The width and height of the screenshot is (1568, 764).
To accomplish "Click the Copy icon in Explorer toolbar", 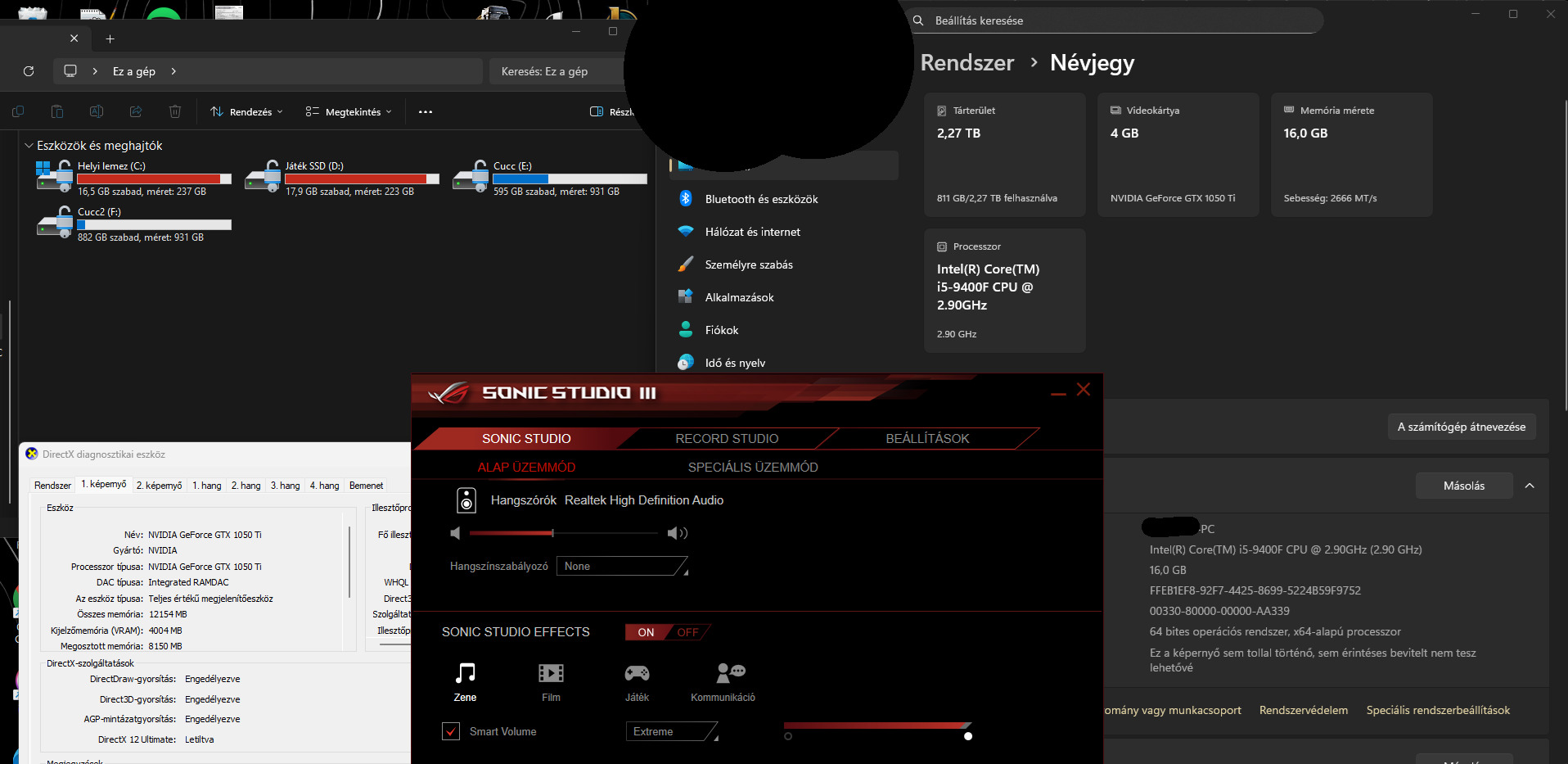I will pyautogui.click(x=18, y=111).
